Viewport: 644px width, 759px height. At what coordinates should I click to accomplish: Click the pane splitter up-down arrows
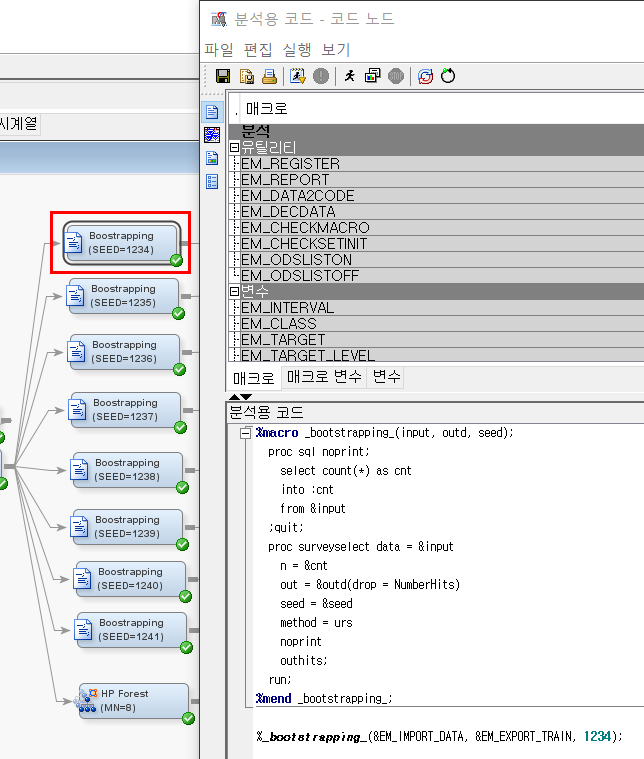(241, 397)
